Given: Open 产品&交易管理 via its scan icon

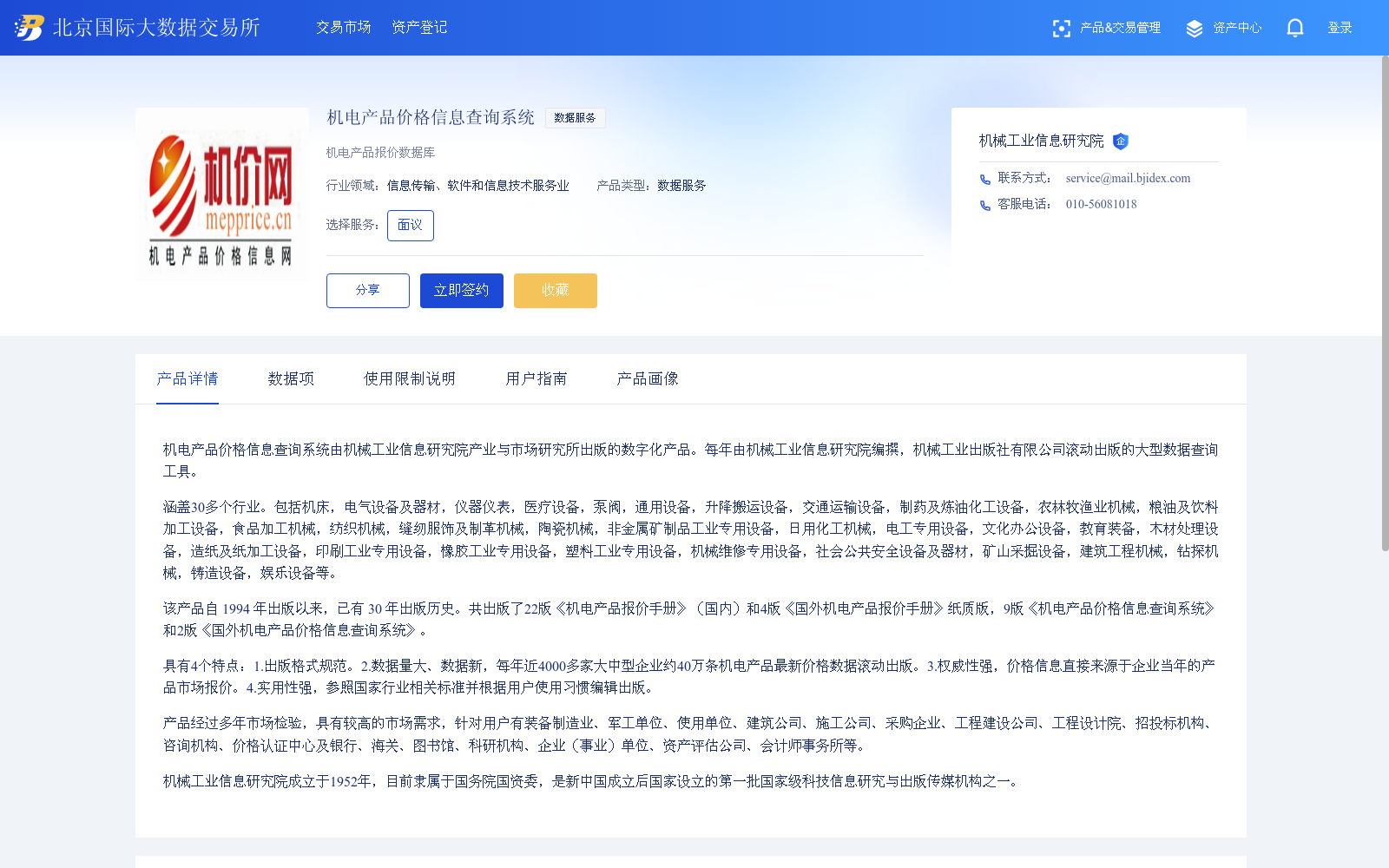Looking at the screenshot, I should pos(1062,27).
